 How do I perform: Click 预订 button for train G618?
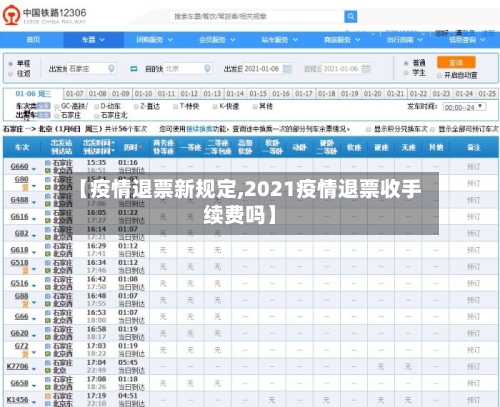[x=473, y=250]
